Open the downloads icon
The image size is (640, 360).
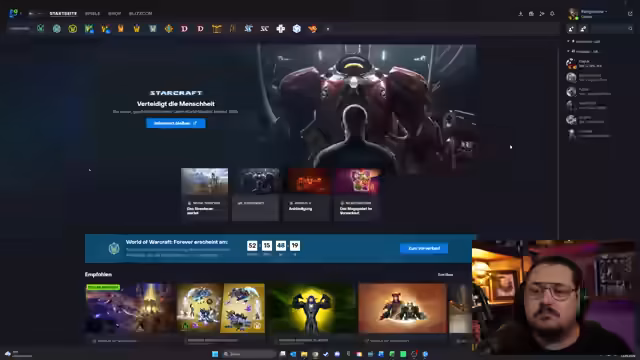tap(520, 13)
